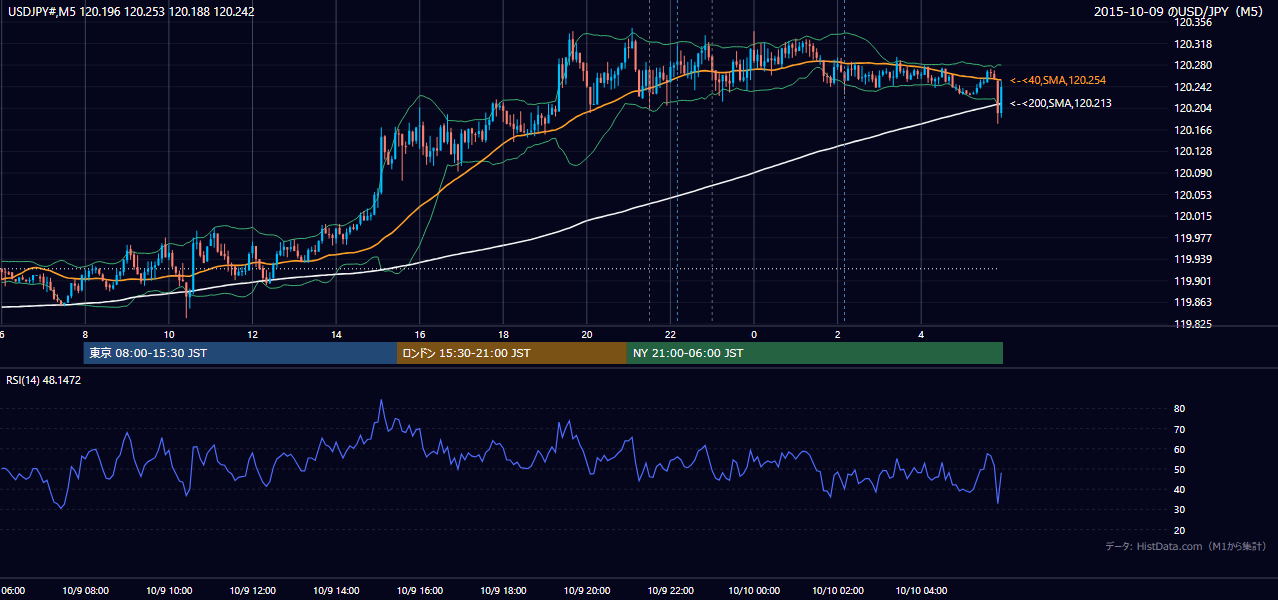Click the RSI 80 level label
The height and width of the screenshot is (600, 1278).
tap(1180, 409)
